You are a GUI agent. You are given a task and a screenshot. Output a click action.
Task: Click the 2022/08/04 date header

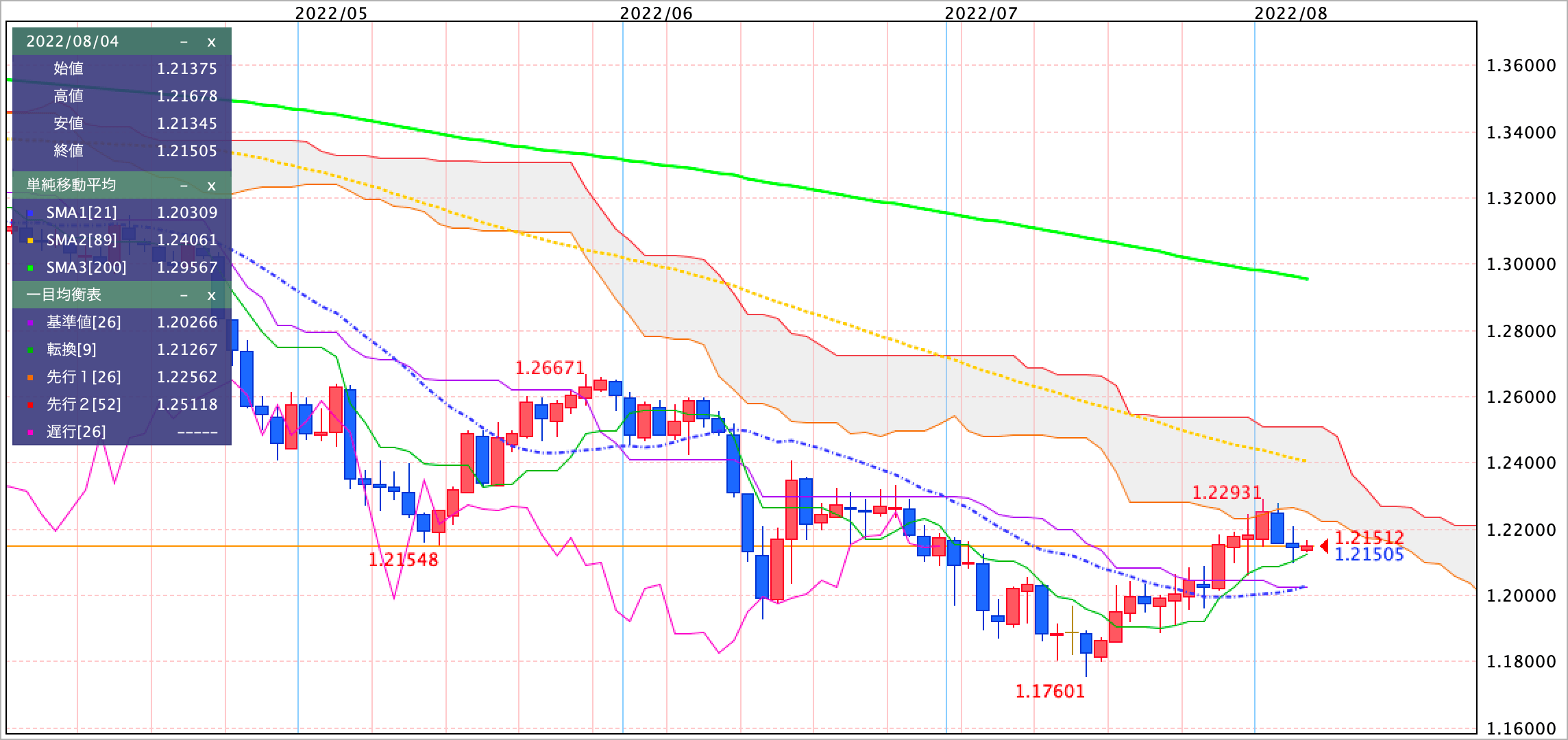coord(73,42)
